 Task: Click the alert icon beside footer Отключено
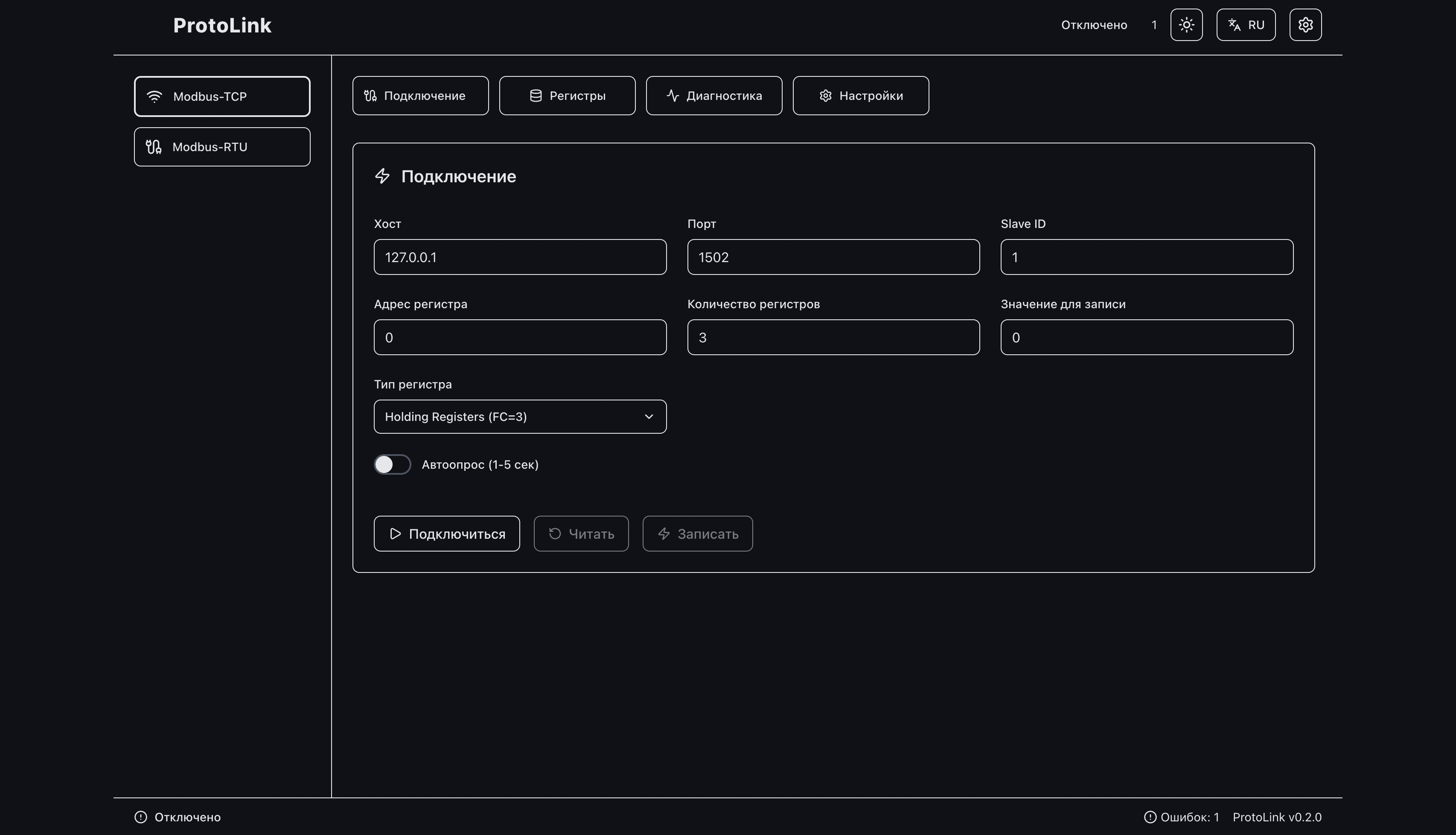click(140, 817)
